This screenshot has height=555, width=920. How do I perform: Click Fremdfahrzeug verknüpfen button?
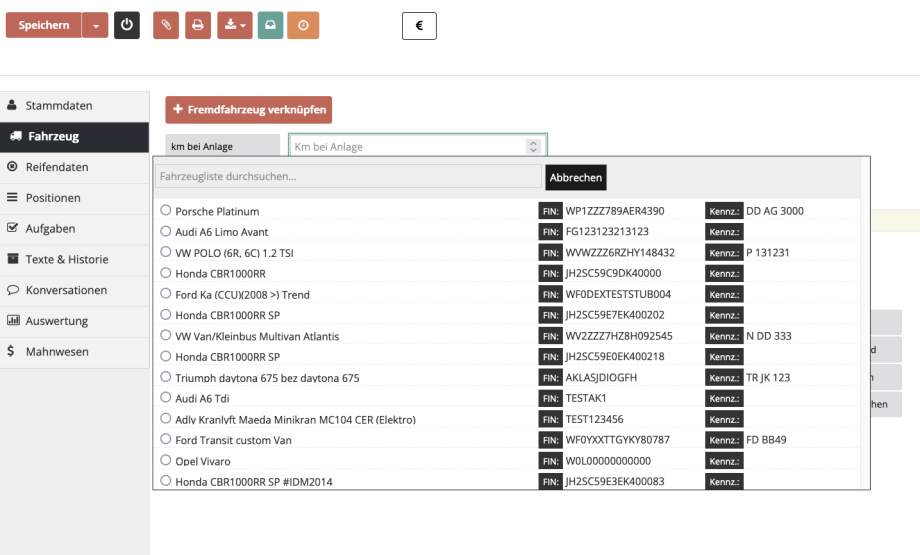(x=248, y=109)
